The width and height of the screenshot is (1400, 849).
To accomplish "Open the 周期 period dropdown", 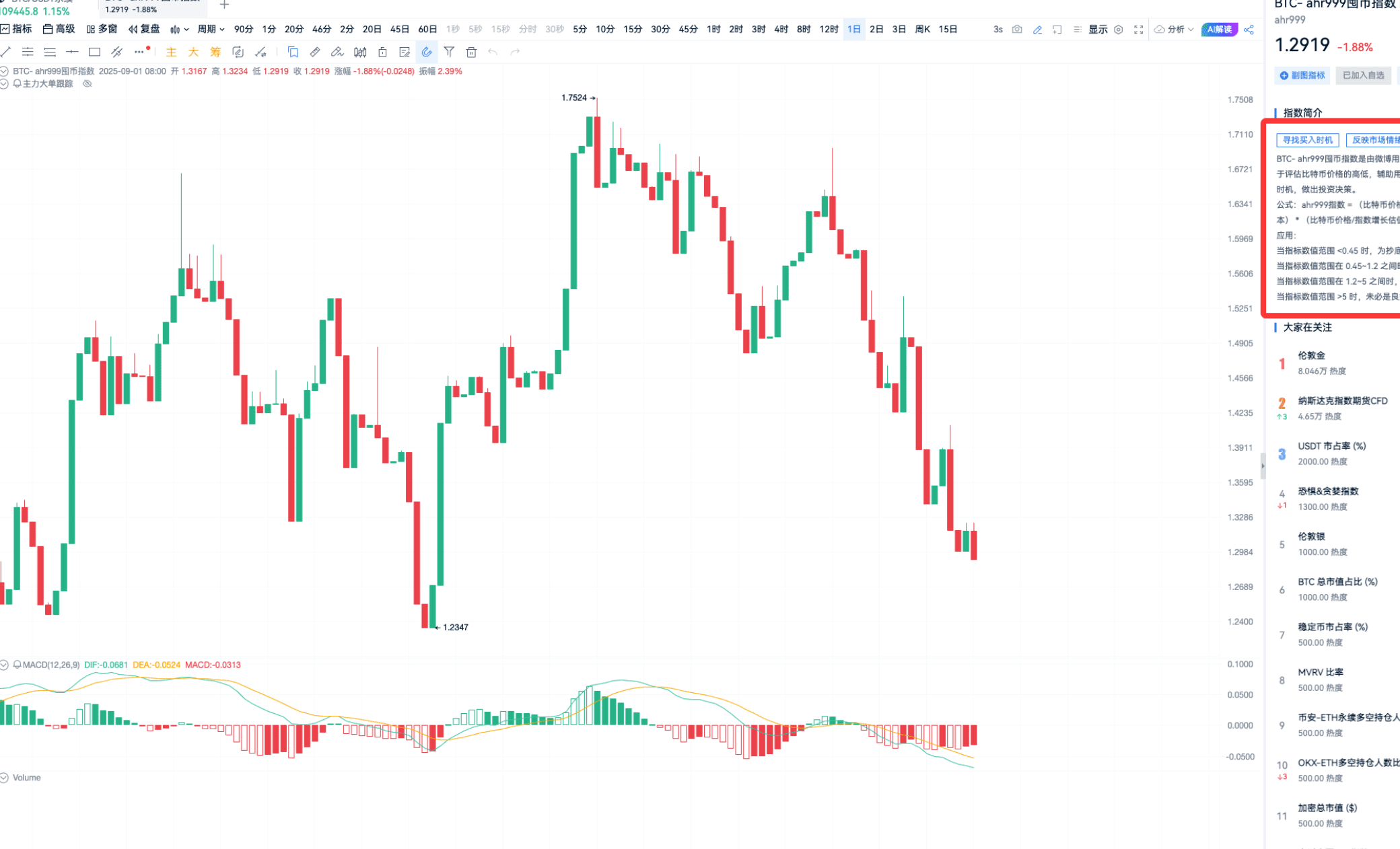I will tap(211, 29).
